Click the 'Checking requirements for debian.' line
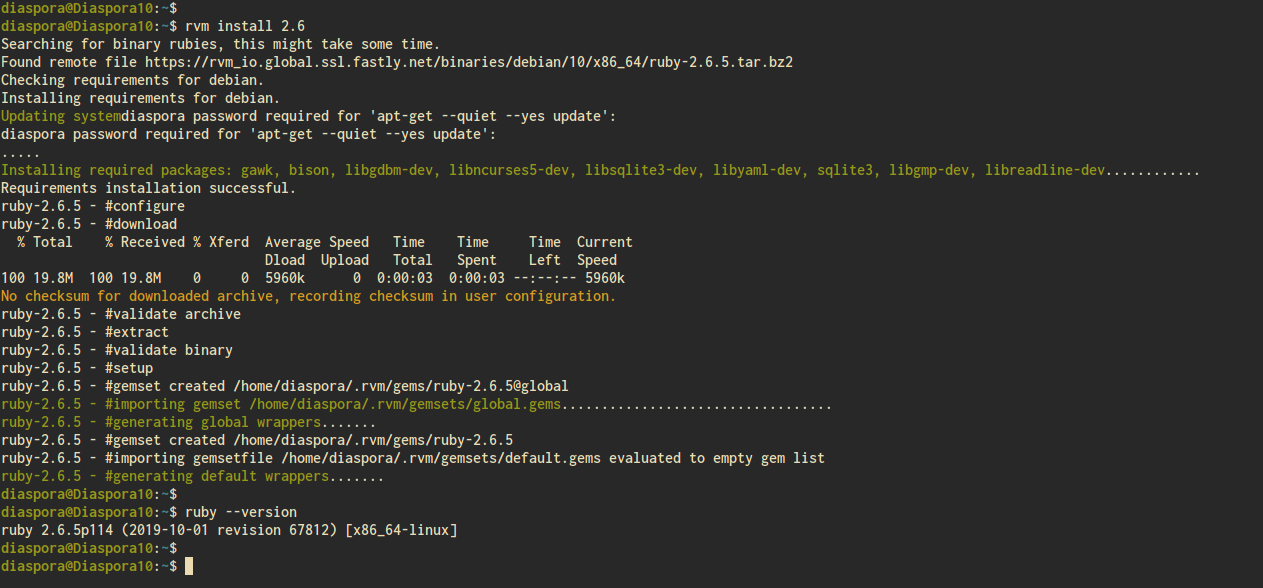 133,80
